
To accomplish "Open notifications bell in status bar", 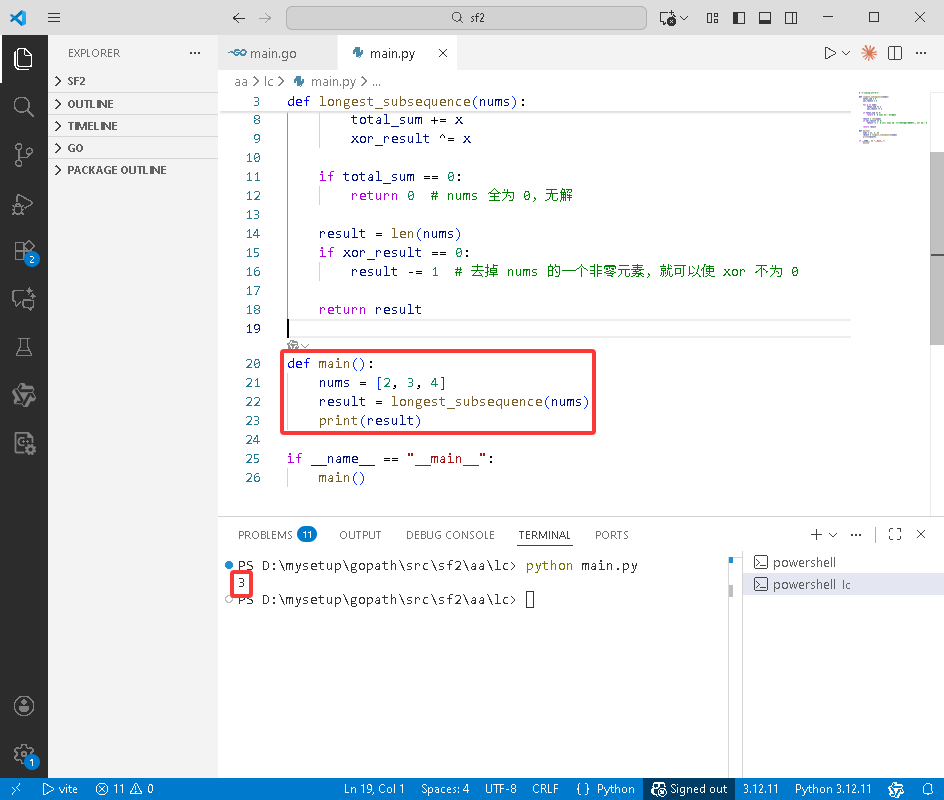I will click(x=928, y=789).
